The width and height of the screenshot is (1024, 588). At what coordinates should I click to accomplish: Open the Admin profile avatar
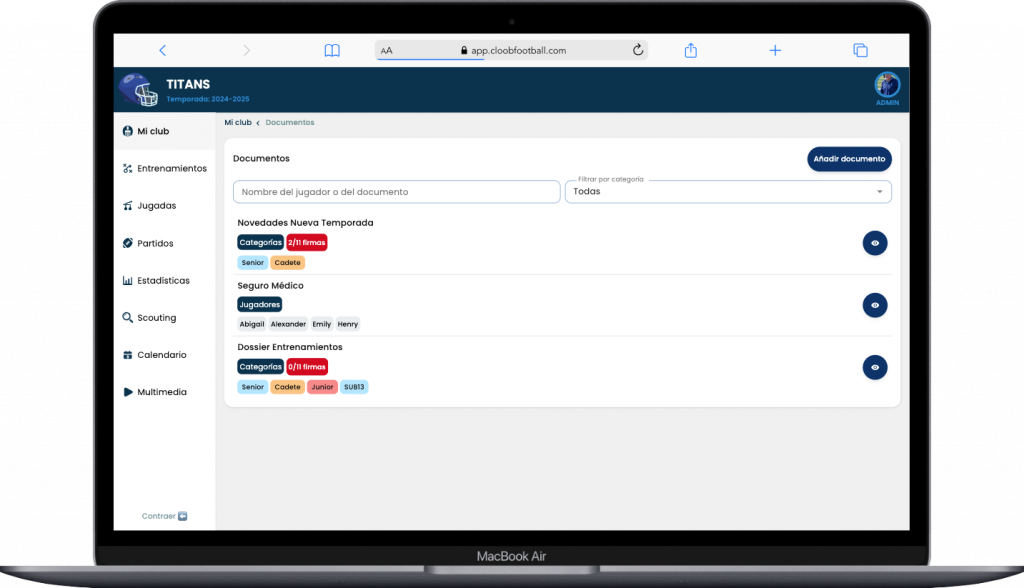(x=887, y=84)
